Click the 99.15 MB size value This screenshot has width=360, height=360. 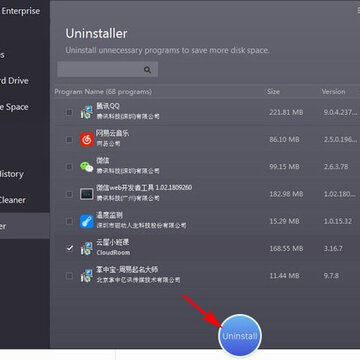tap(284, 167)
